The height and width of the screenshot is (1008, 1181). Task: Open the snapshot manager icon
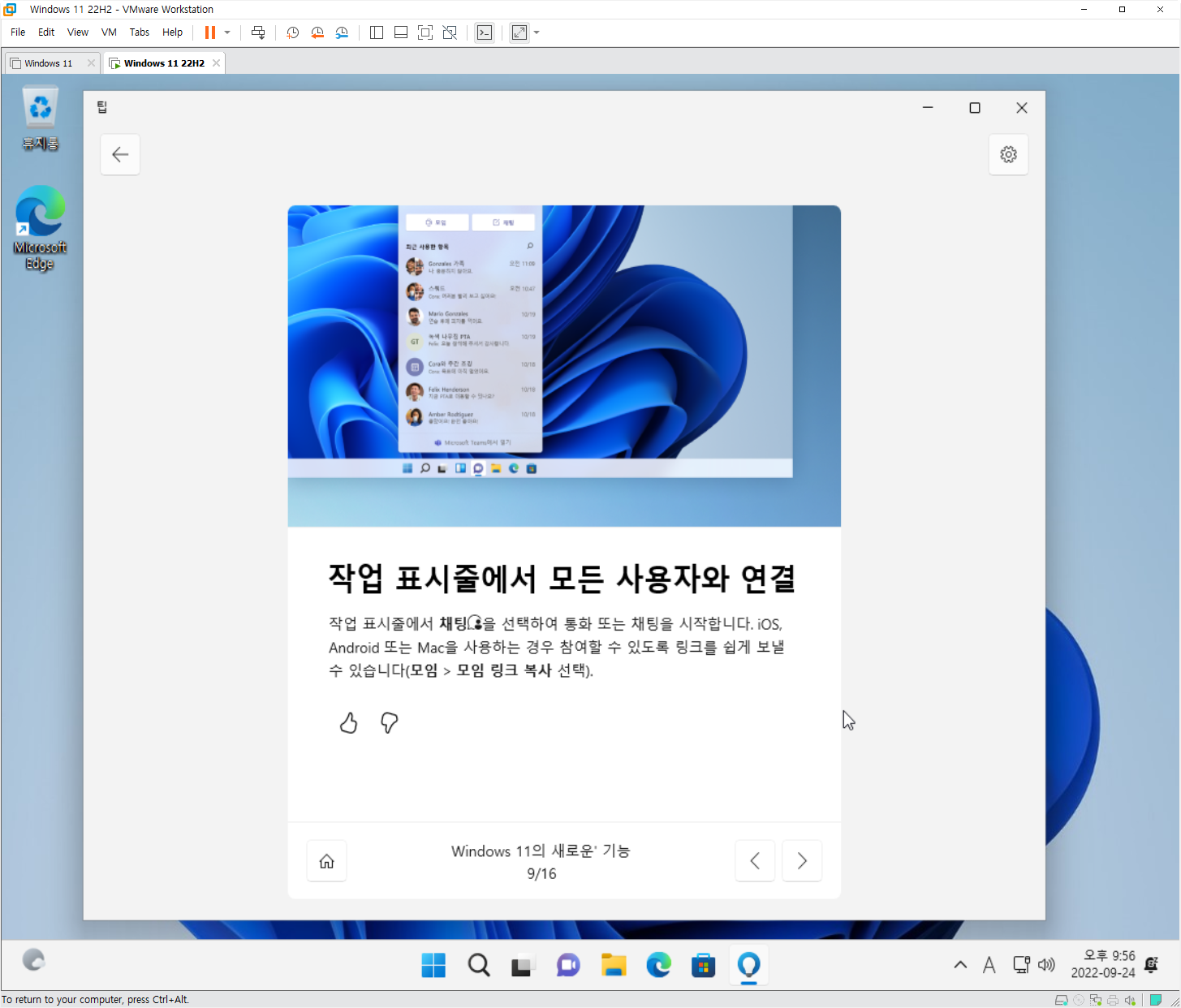click(x=342, y=32)
